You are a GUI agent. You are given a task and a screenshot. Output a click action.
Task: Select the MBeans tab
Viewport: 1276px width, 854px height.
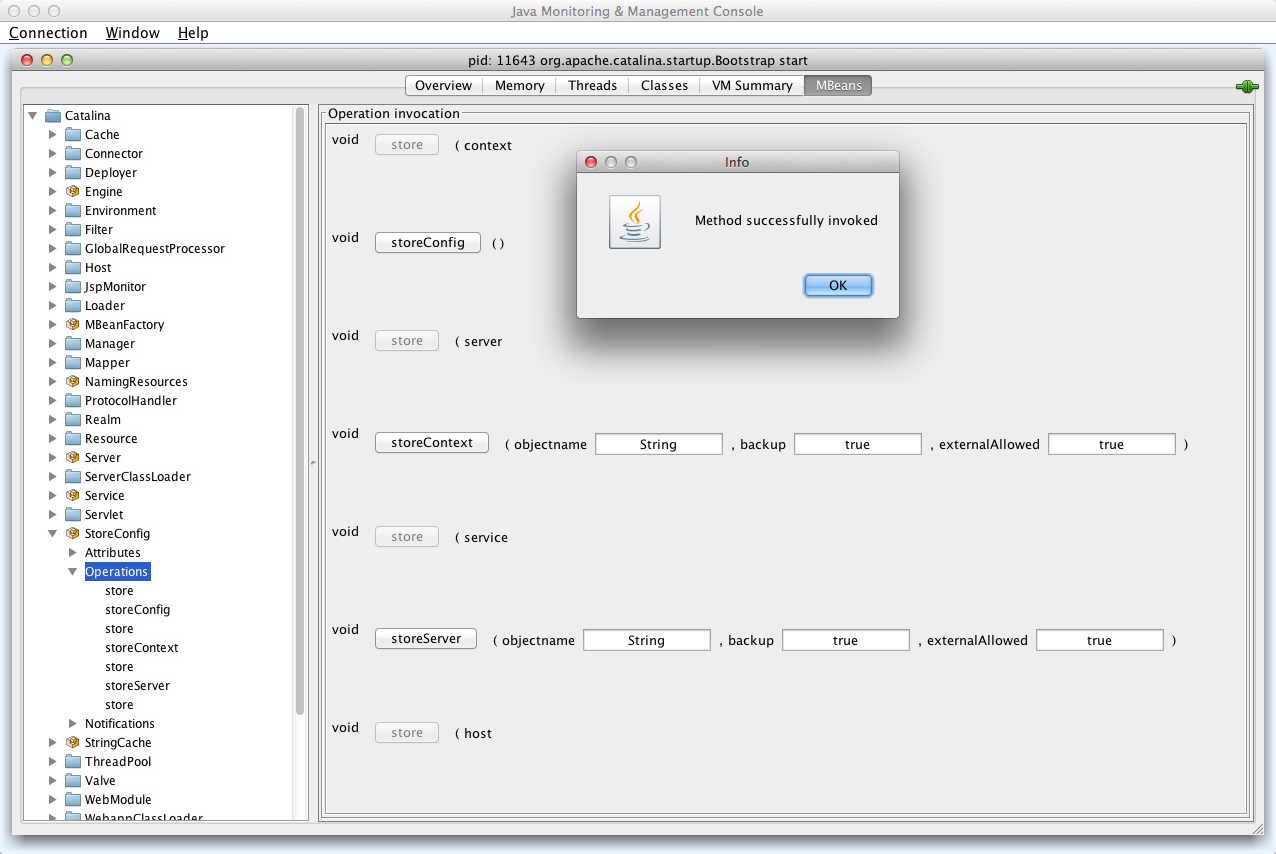point(838,86)
